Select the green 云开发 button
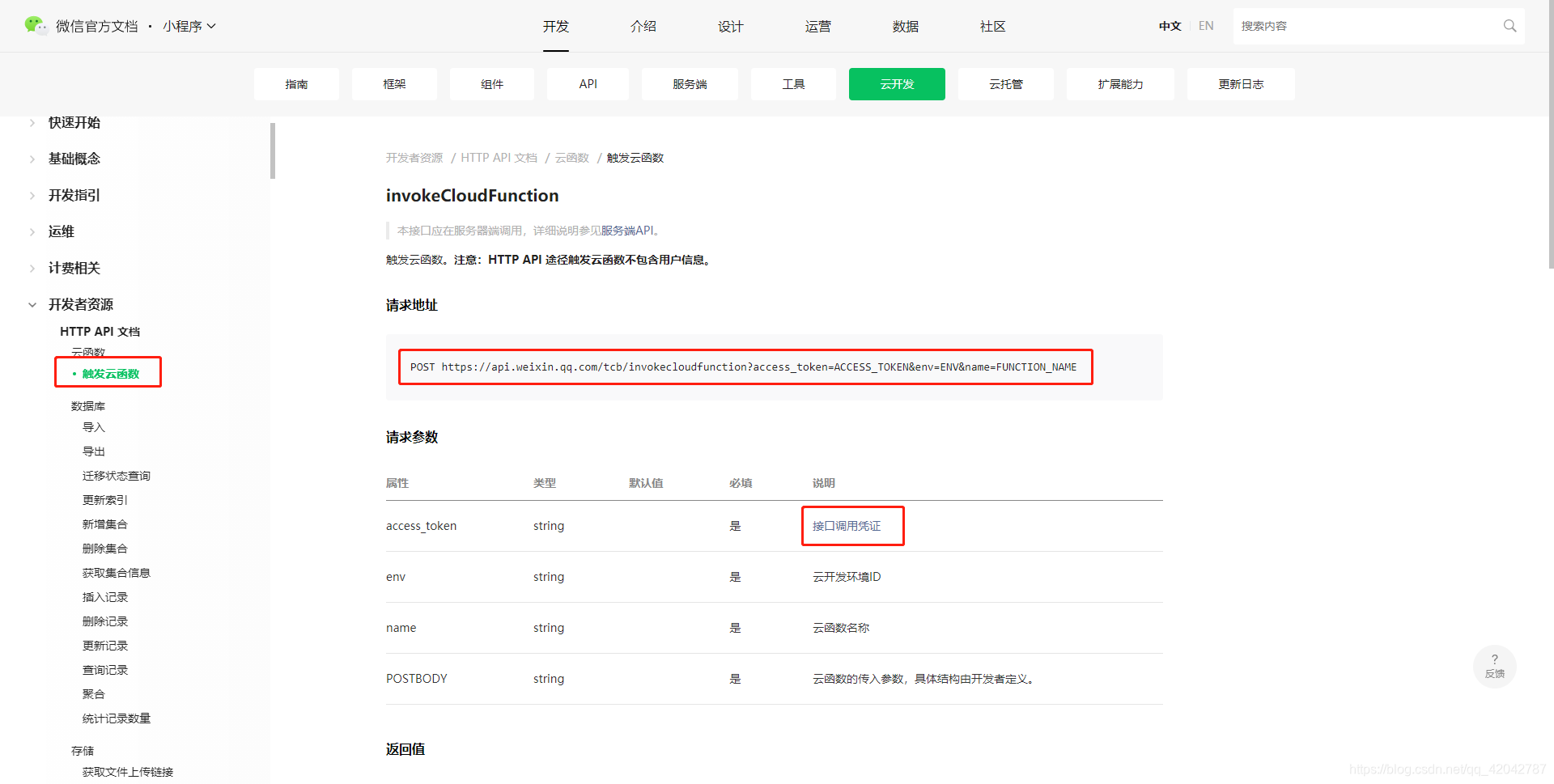This screenshot has height=784, width=1554. [x=897, y=84]
